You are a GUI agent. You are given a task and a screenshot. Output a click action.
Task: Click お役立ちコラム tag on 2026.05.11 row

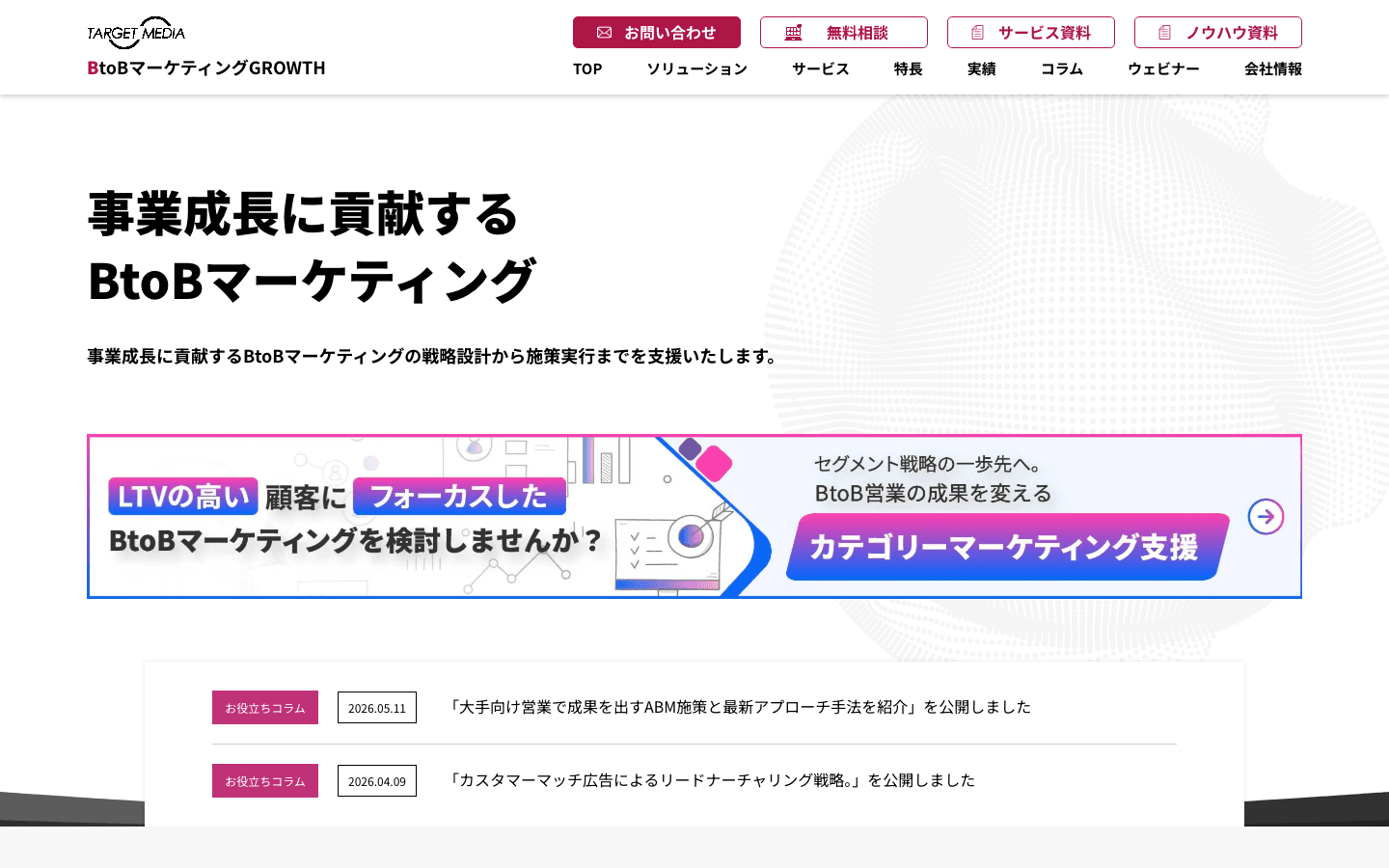pos(265,708)
